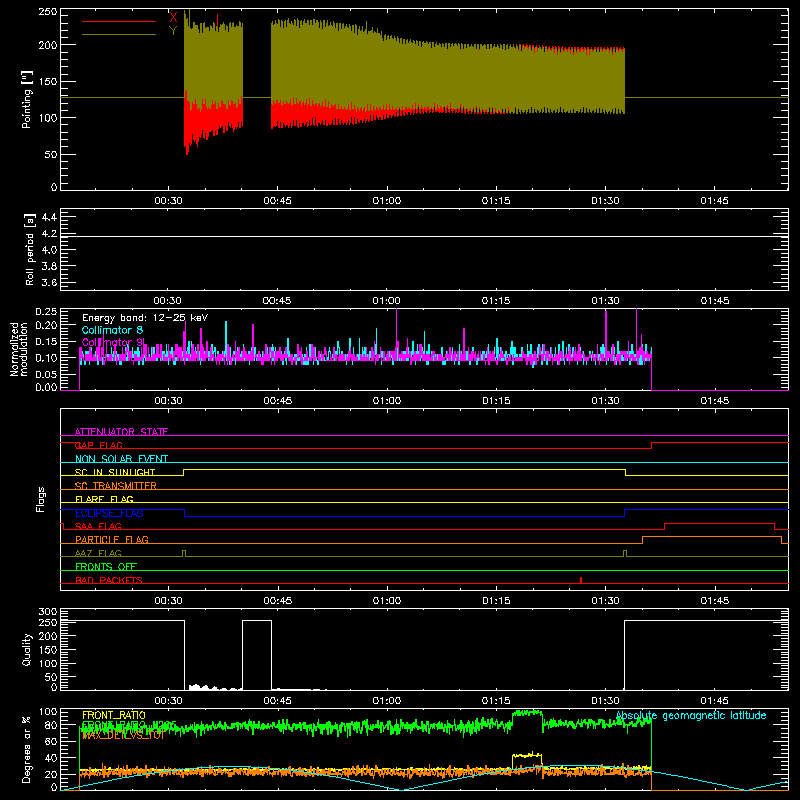Screen dimensions: 800x800
Task: Click the 0.25 tick on modulation axis
Action: point(46,312)
